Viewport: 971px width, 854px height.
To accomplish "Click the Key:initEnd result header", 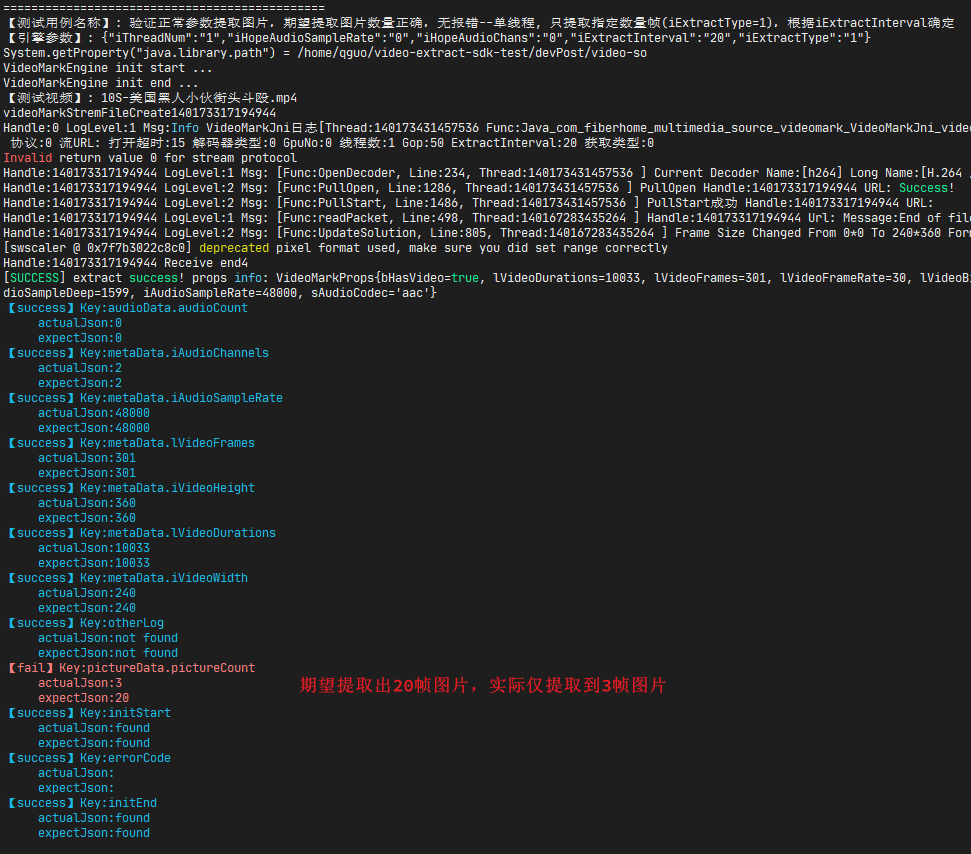I will pos(82,803).
